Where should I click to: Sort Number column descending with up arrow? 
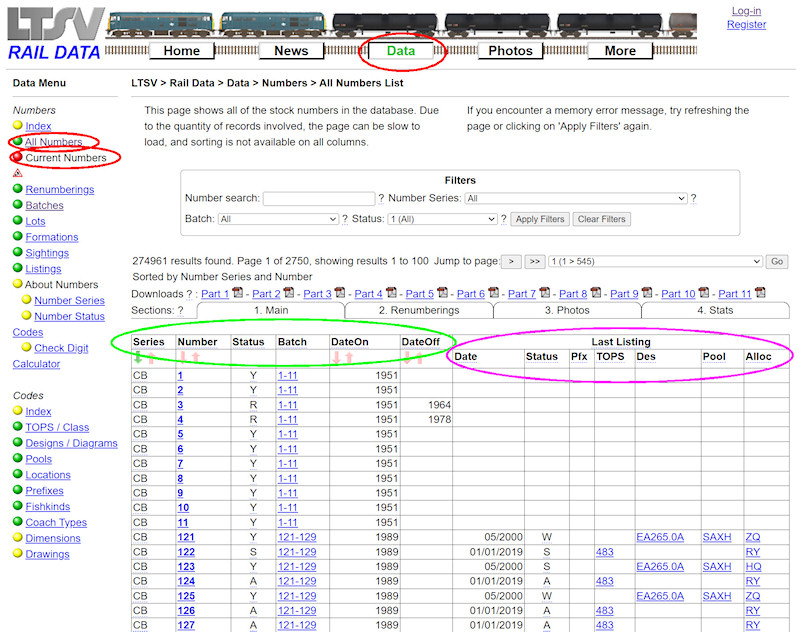(x=197, y=357)
